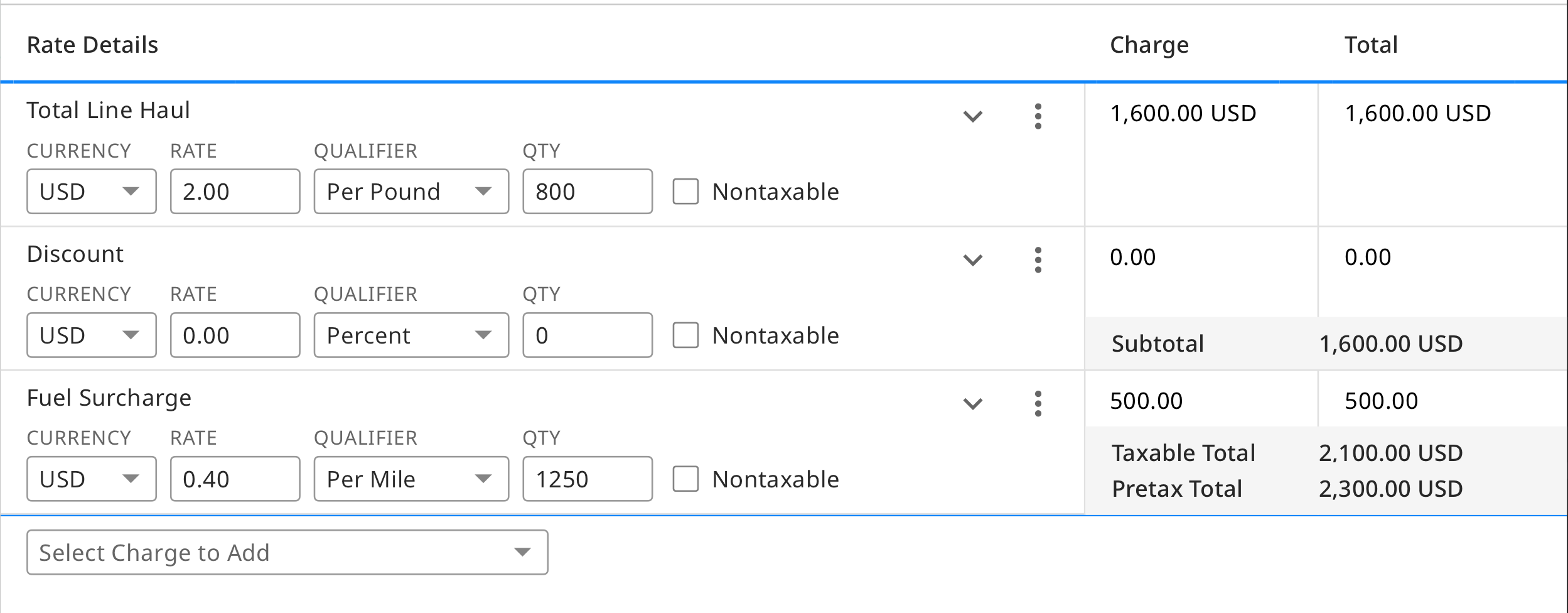Click the Discount charge value 0.00
The image size is (1568, 613).
(1133, 258)
